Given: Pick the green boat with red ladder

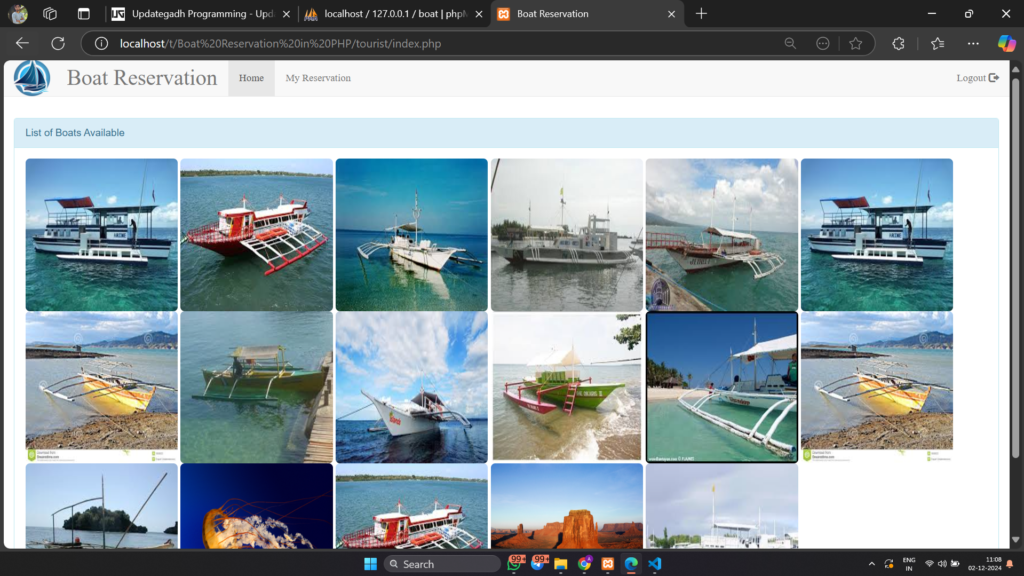Looking at the screenshot, I should [x=567, y=387].
